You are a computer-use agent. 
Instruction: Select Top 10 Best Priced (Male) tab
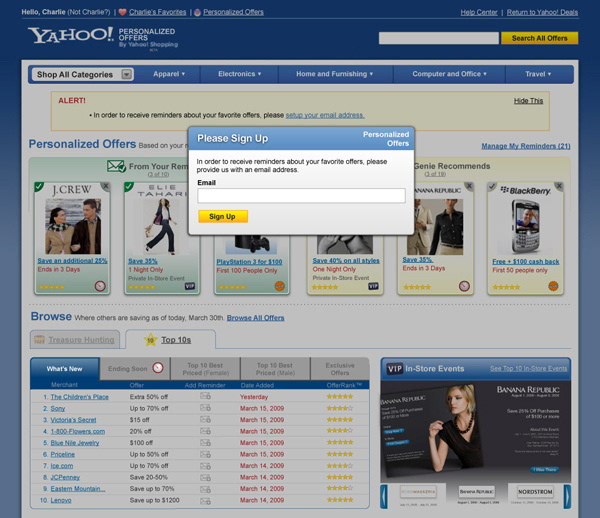click(x=275, y=369)
